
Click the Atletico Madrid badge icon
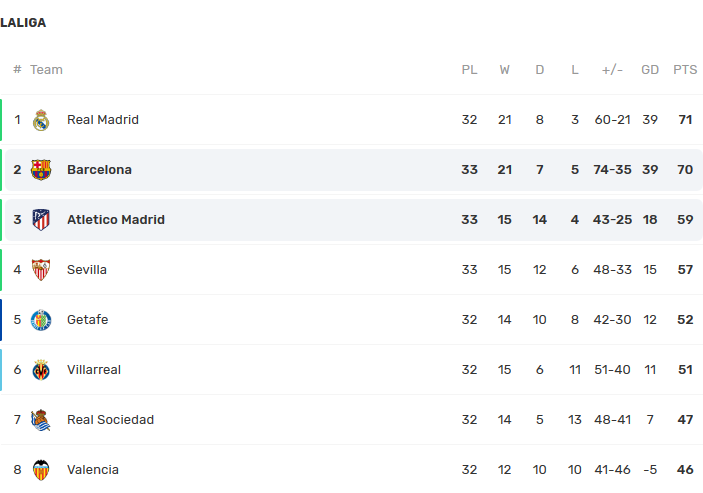tap(41, 220)
